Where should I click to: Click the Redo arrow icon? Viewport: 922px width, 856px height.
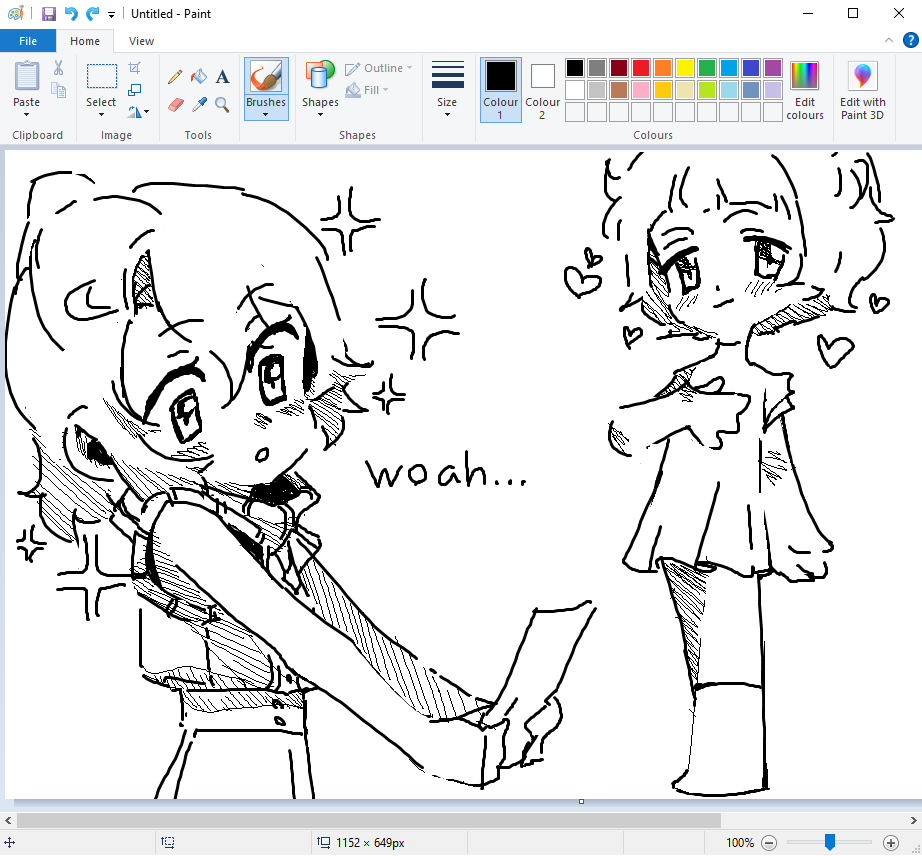coord(92,14)
